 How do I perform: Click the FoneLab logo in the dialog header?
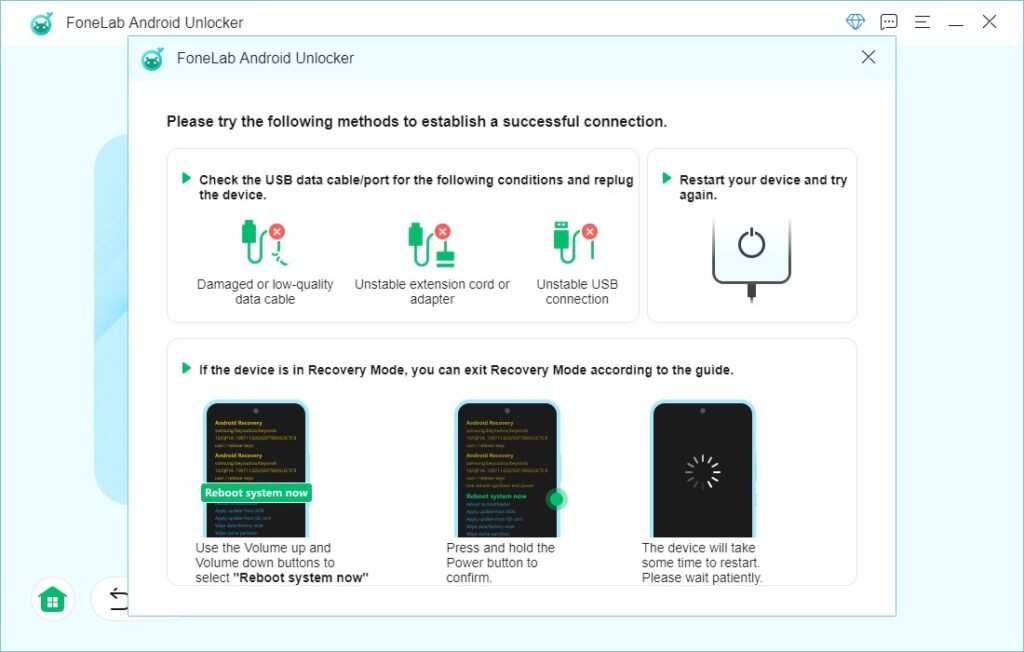(x=151, y=58)
